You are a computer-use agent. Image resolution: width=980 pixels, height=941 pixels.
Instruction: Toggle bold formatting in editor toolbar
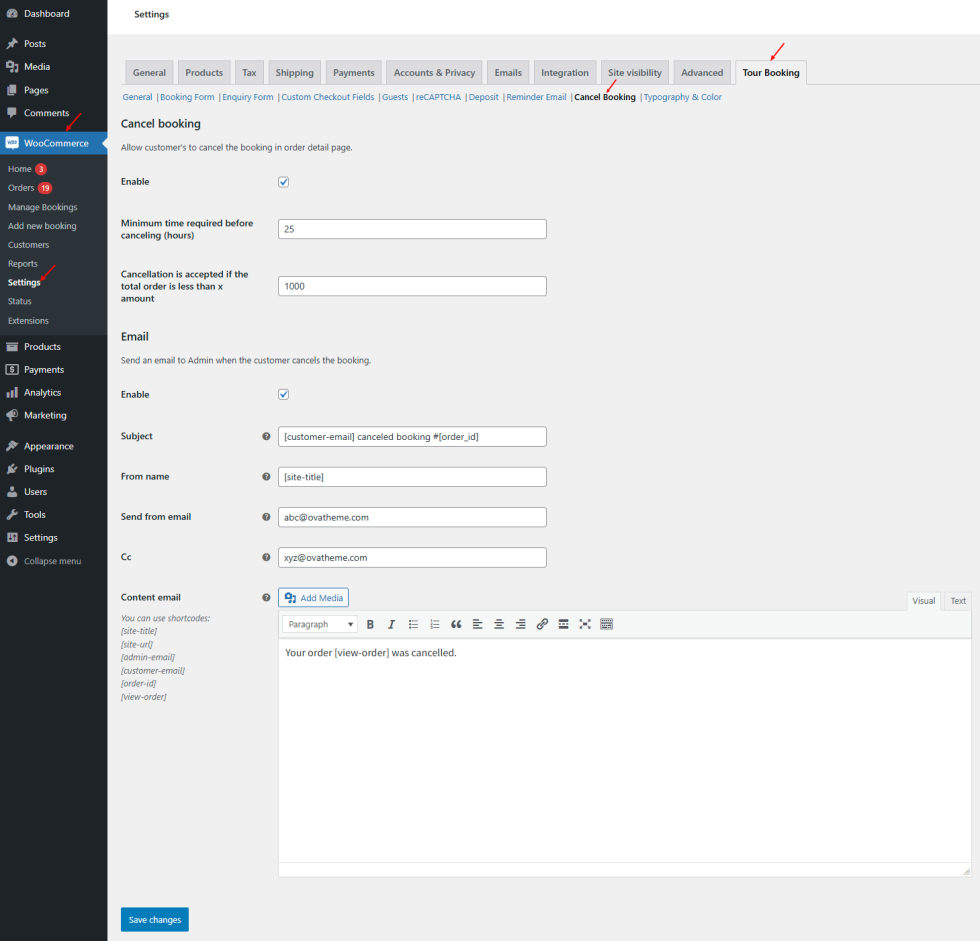370,624
